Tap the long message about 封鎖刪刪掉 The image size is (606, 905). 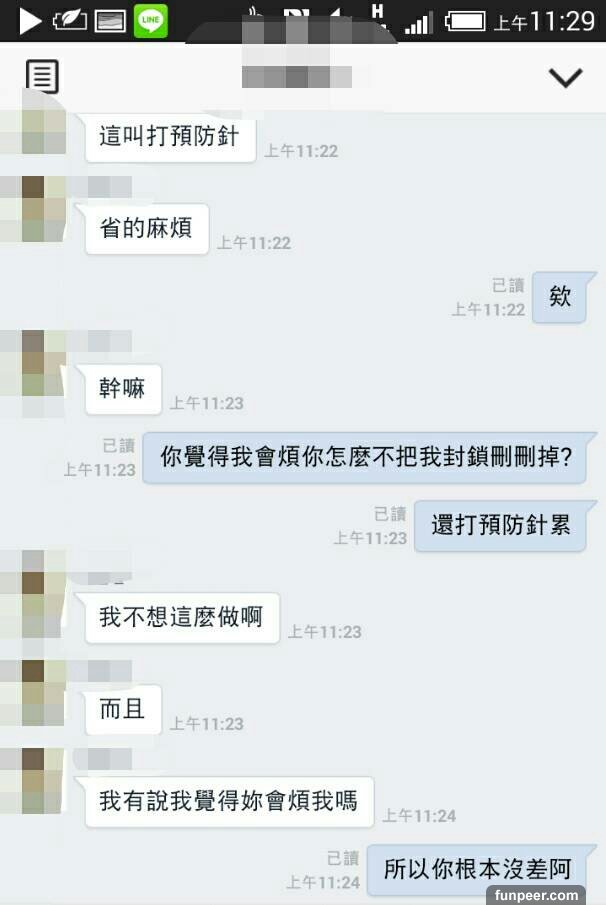coord(366,457)
